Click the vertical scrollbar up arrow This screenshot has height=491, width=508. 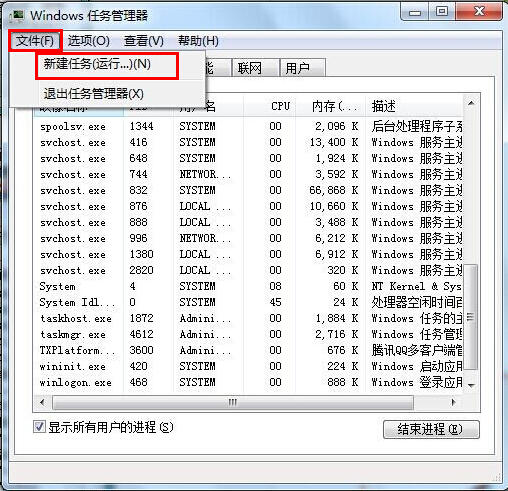(x=471, y=103)
